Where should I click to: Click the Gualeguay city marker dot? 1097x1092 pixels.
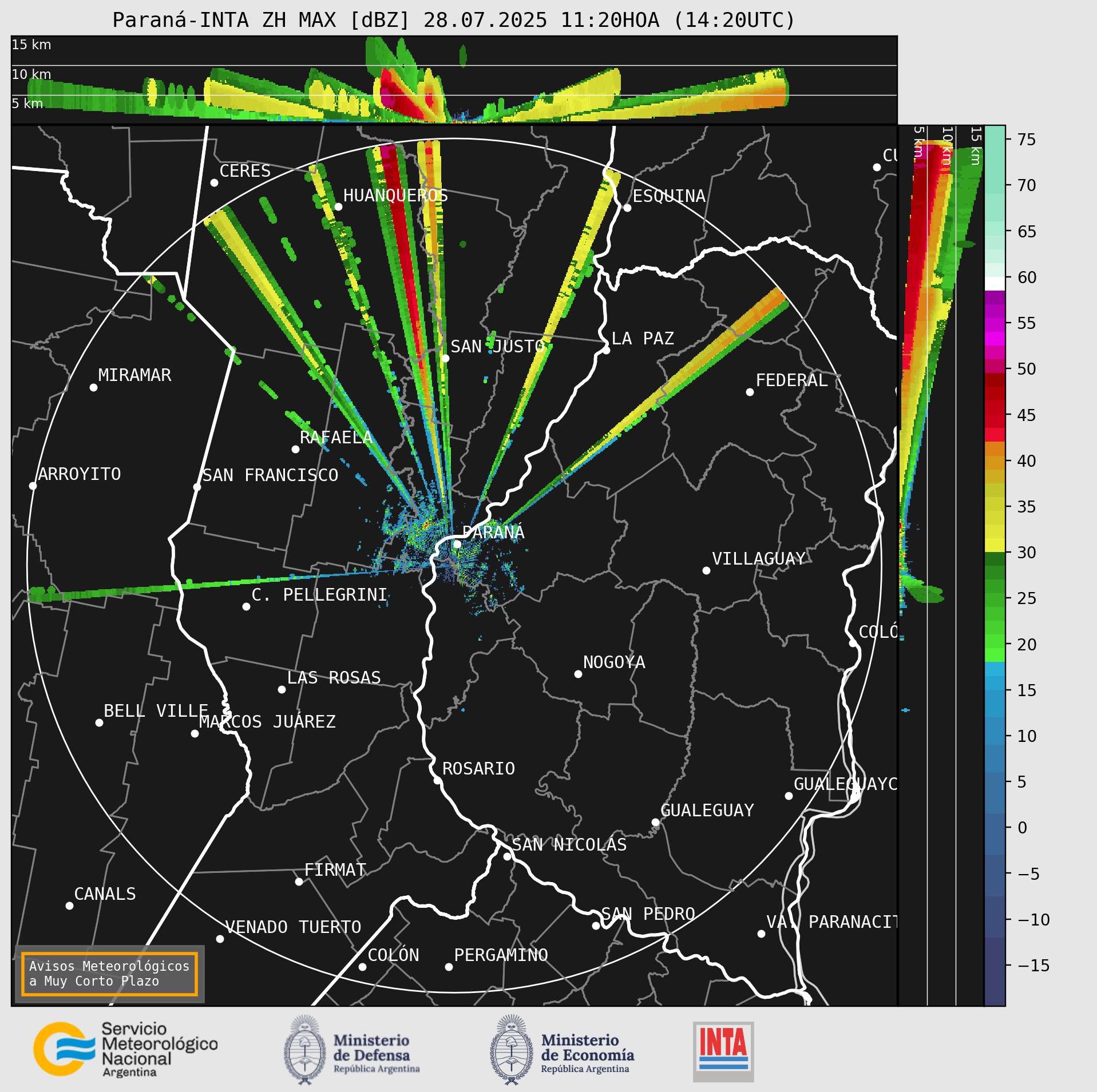coord(655,822)
